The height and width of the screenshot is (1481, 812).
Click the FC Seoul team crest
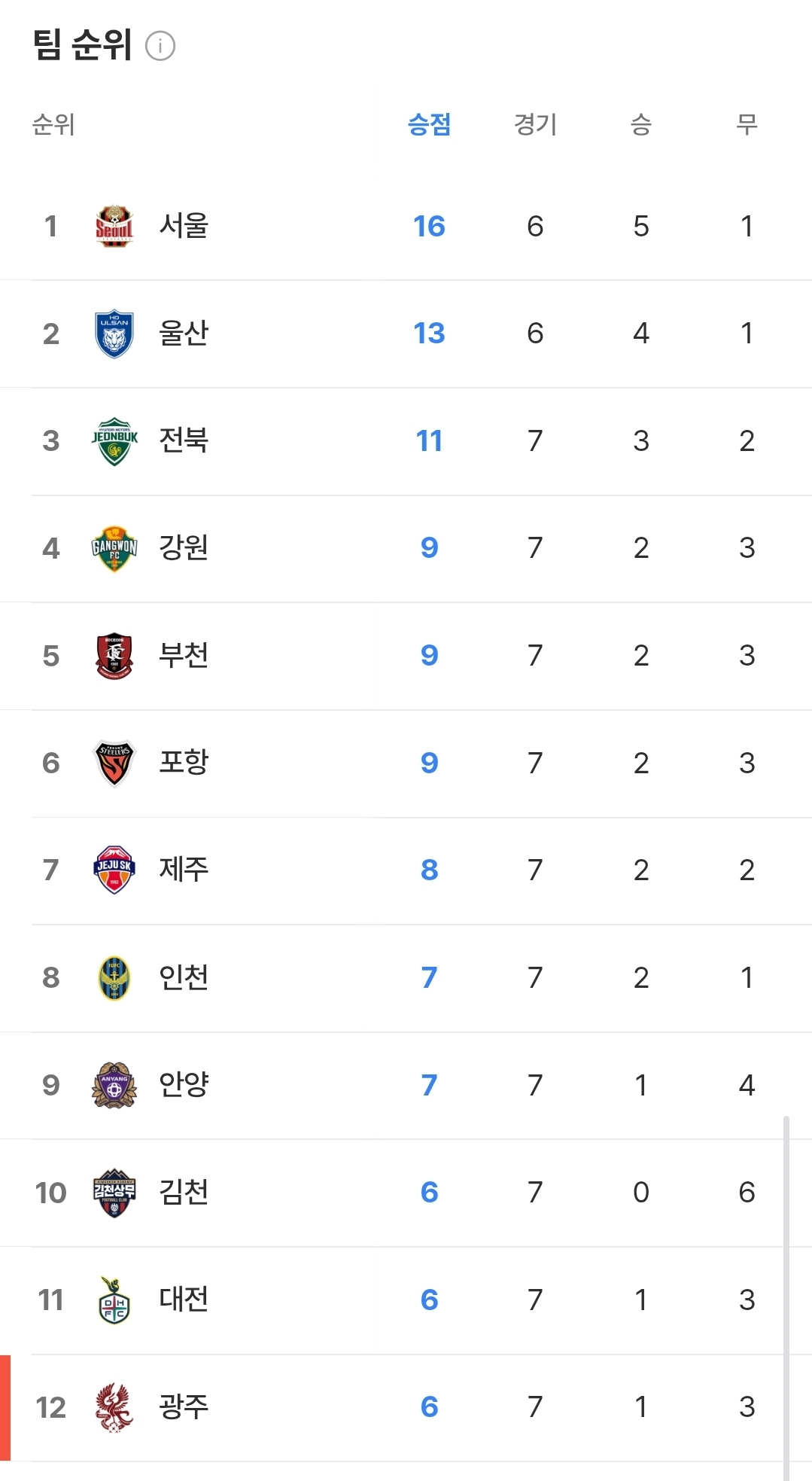pos(114,226)
